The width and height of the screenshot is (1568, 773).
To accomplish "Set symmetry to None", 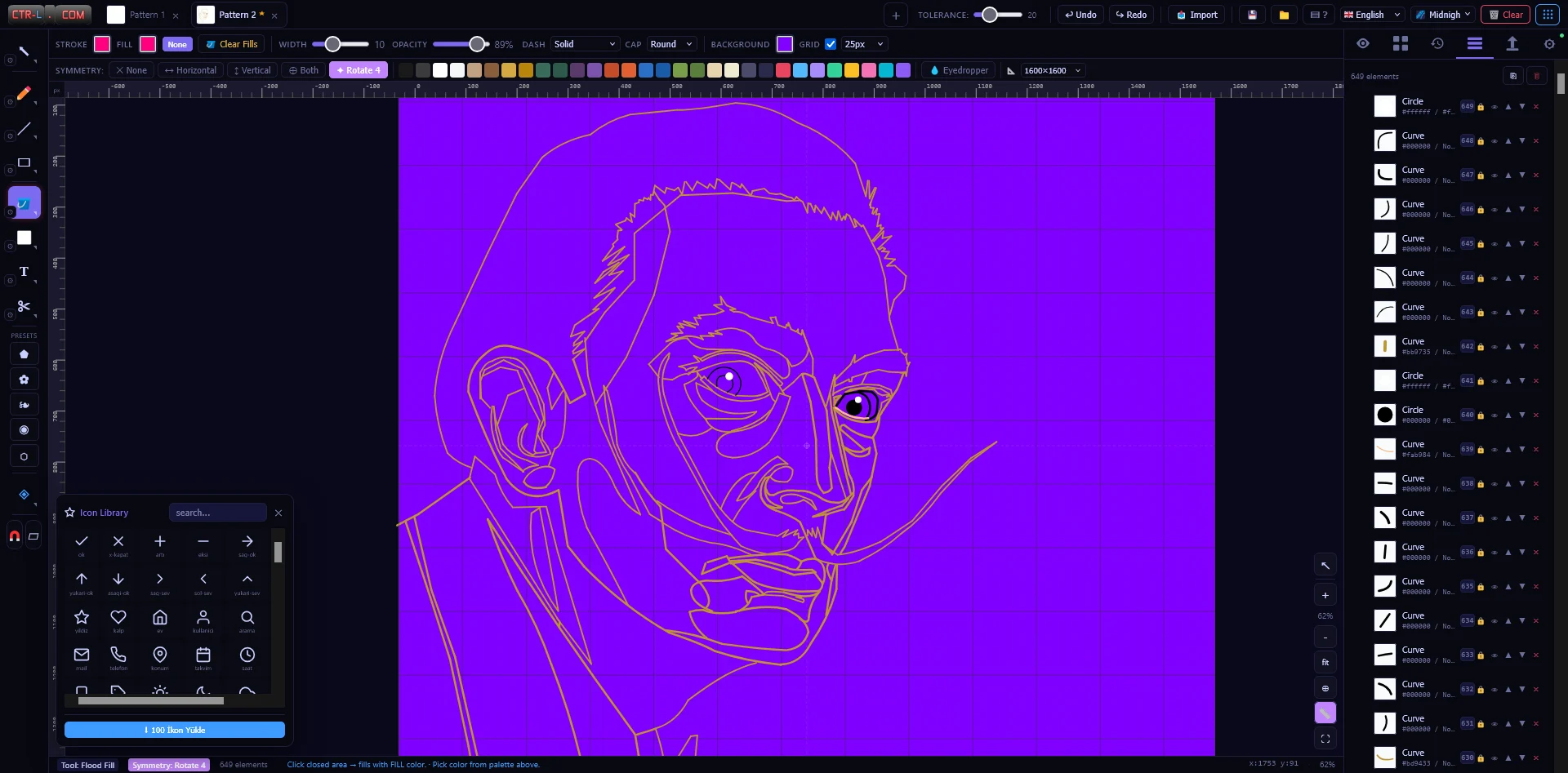I will 131,70.
